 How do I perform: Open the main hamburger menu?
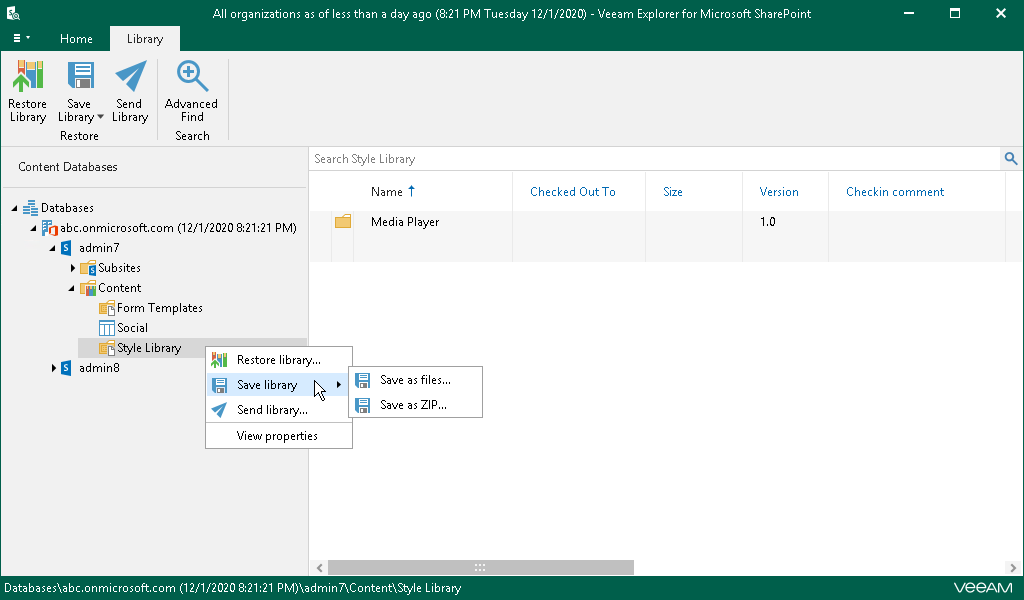[22, 39]
